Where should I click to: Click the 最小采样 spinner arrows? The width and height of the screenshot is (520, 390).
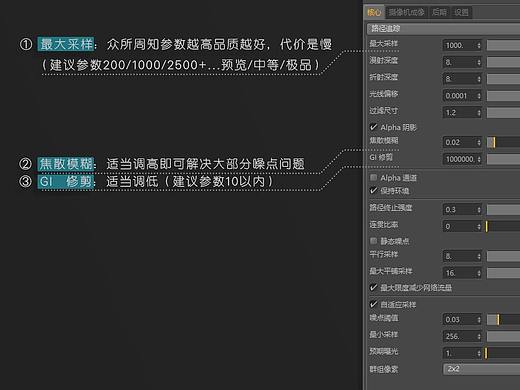(x=479, y=336)
